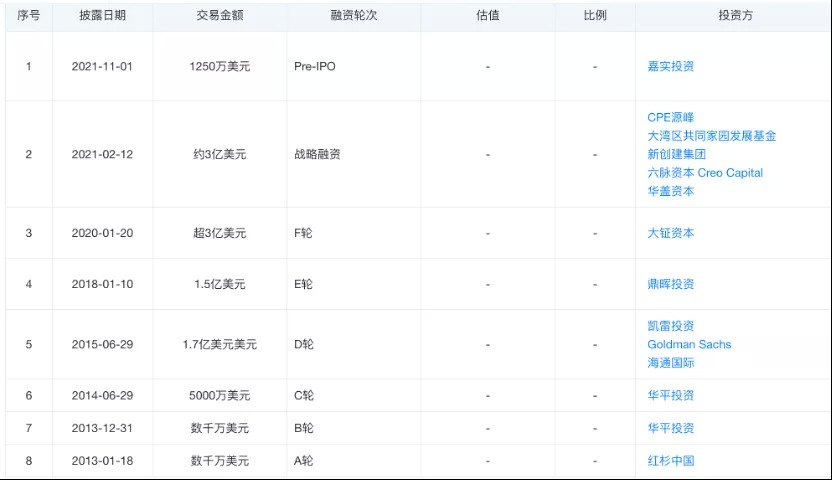
Task: Click the 序号 column header
Action: click(29, 15)
